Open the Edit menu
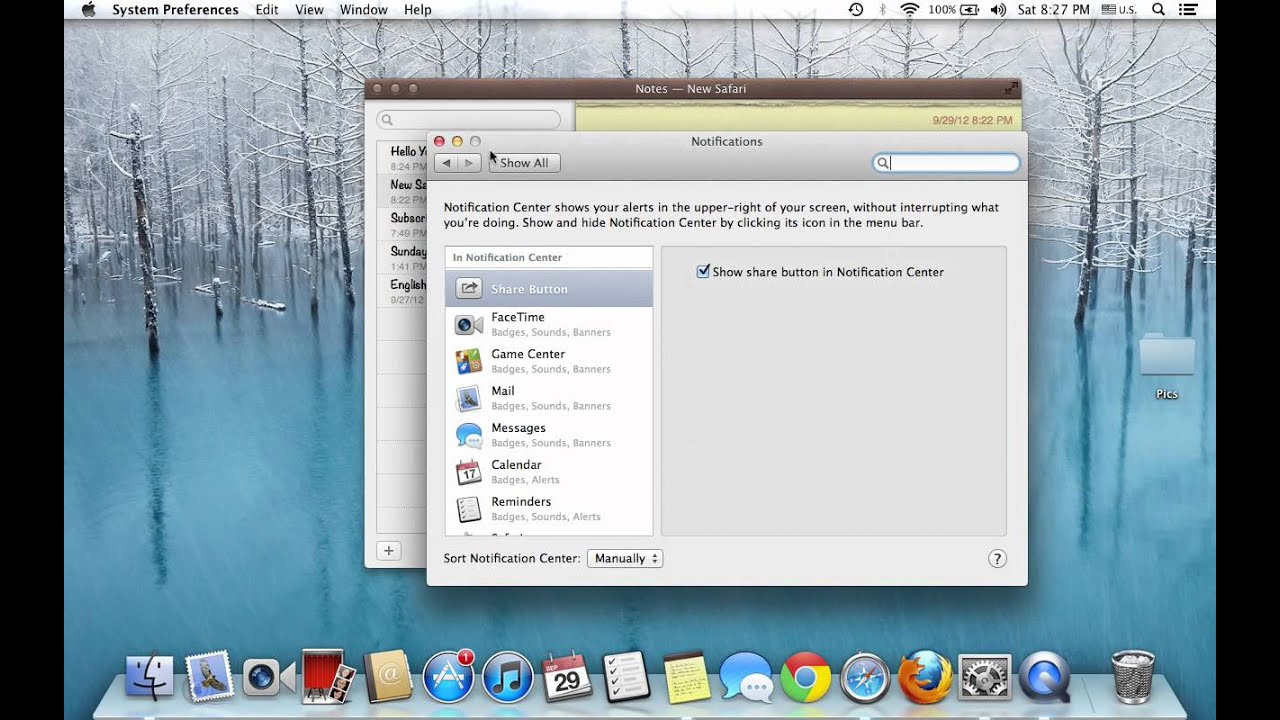This screenshot has height=720, width=1280. [267, 10]
